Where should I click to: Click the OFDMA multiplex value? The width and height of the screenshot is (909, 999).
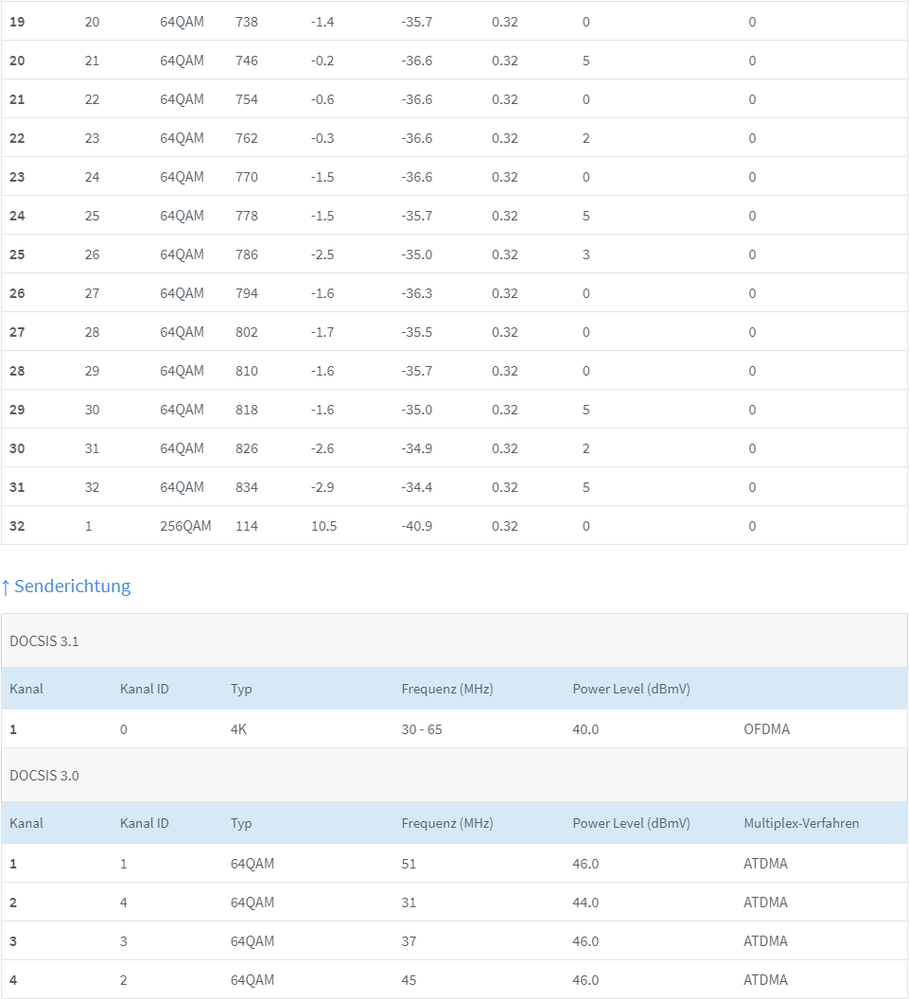click(766, 729)
